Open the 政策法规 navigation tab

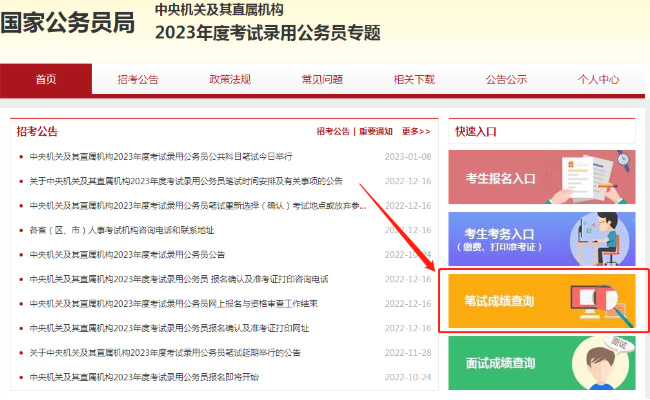click(x=229, y=79)
